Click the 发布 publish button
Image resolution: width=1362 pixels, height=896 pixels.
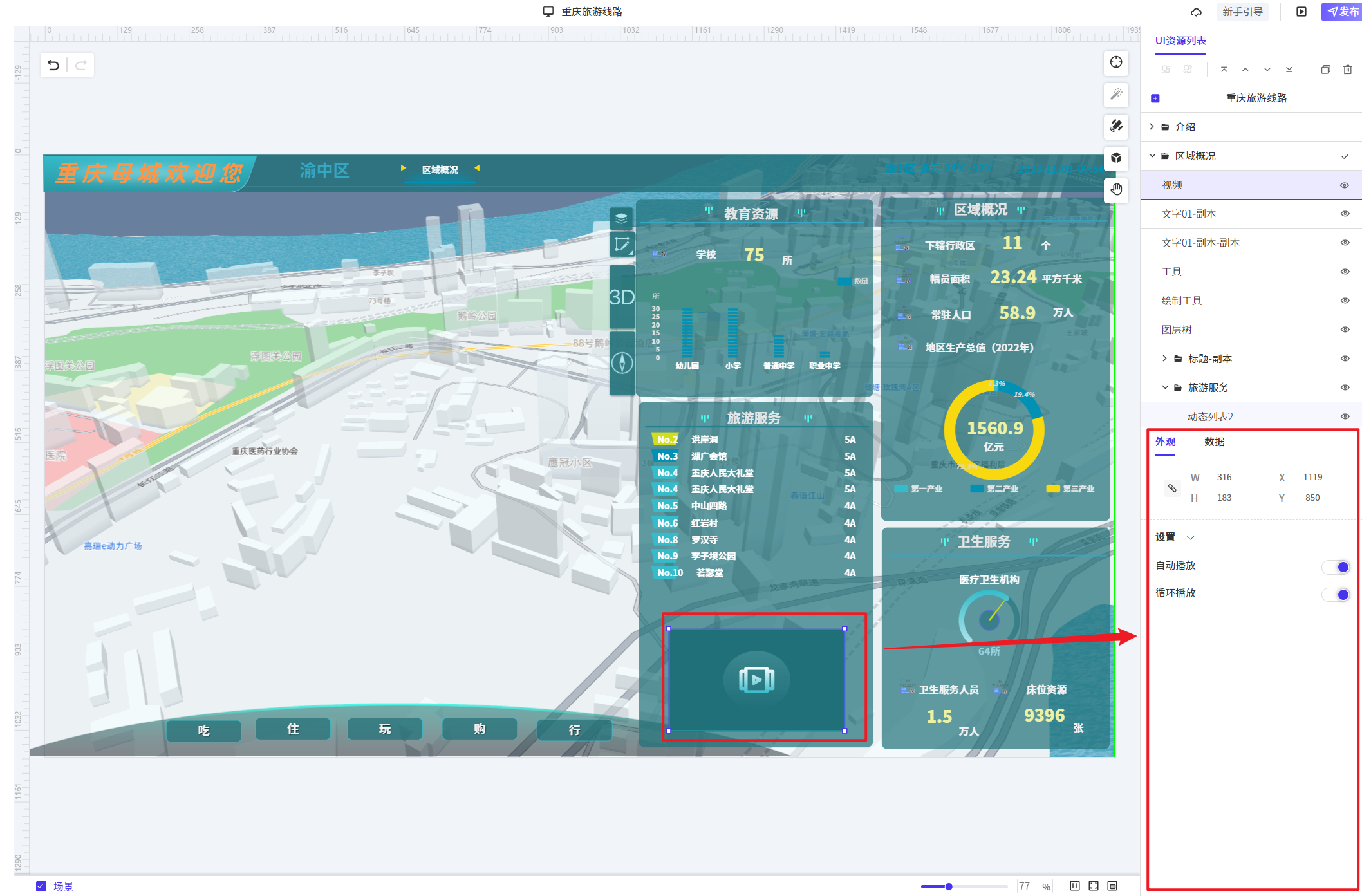1343,12
